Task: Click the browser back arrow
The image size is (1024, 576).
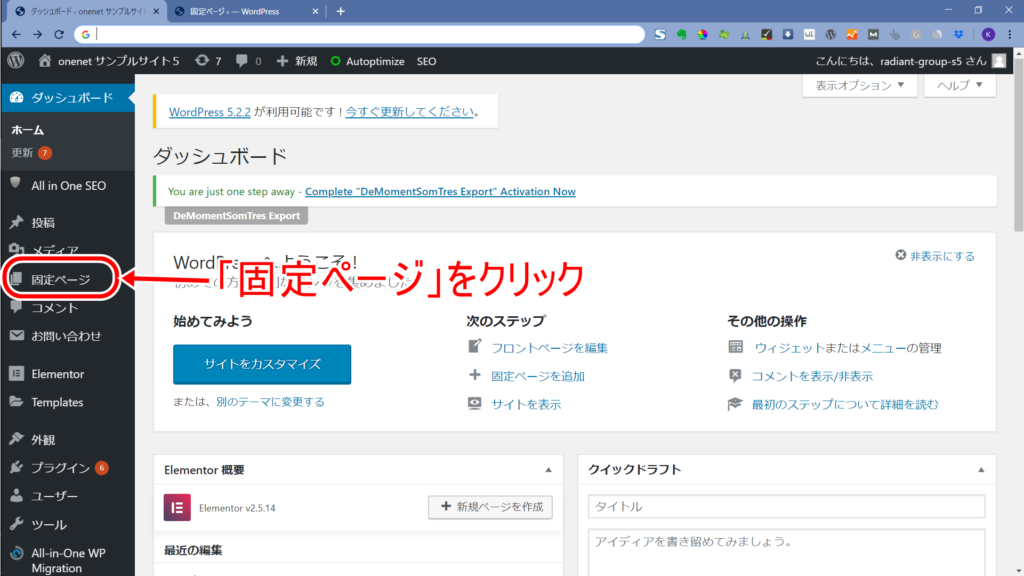Action: point(16,34)
